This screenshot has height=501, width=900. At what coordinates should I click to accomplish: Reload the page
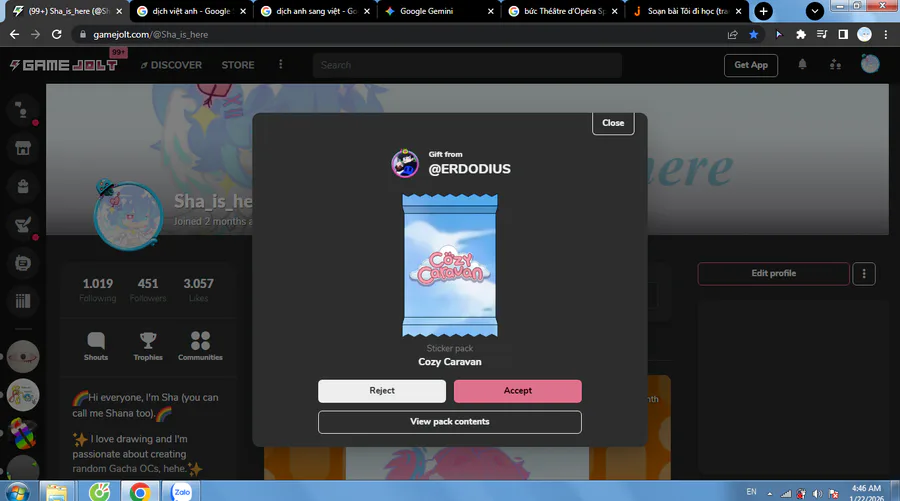tap(56, 34)
